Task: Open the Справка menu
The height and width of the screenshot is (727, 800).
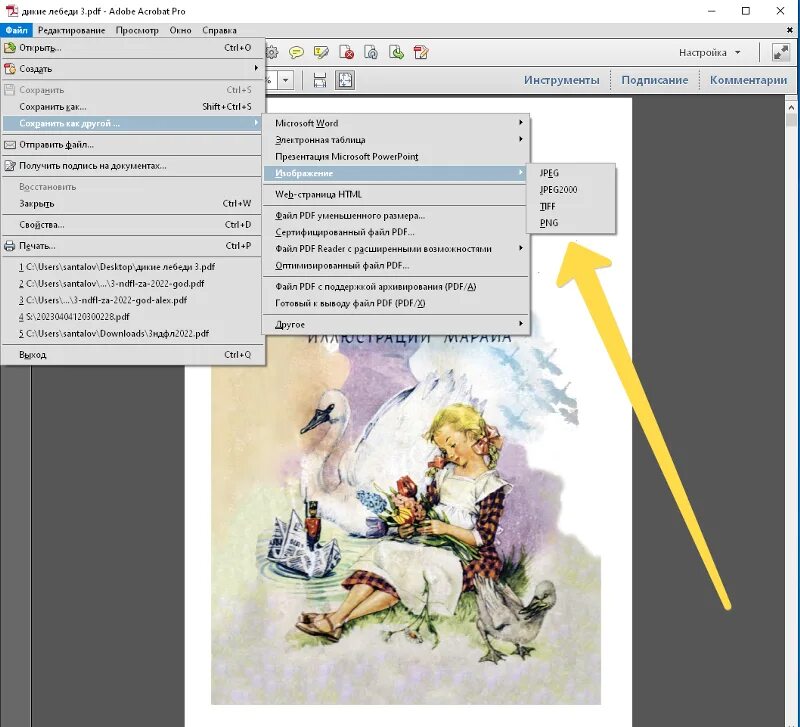Action: tap(219, 31)
